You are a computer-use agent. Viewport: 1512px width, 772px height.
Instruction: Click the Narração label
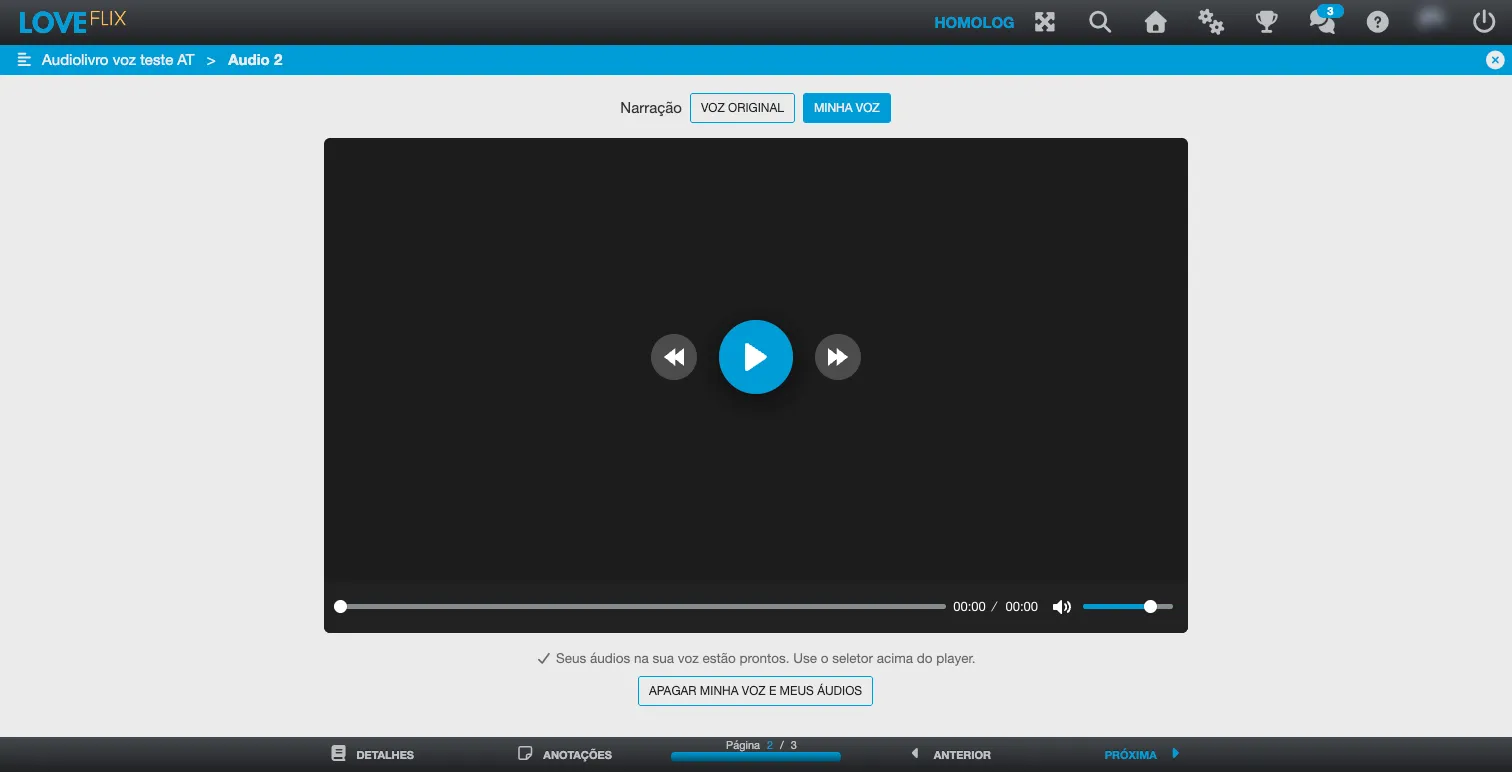click(651, 108)
